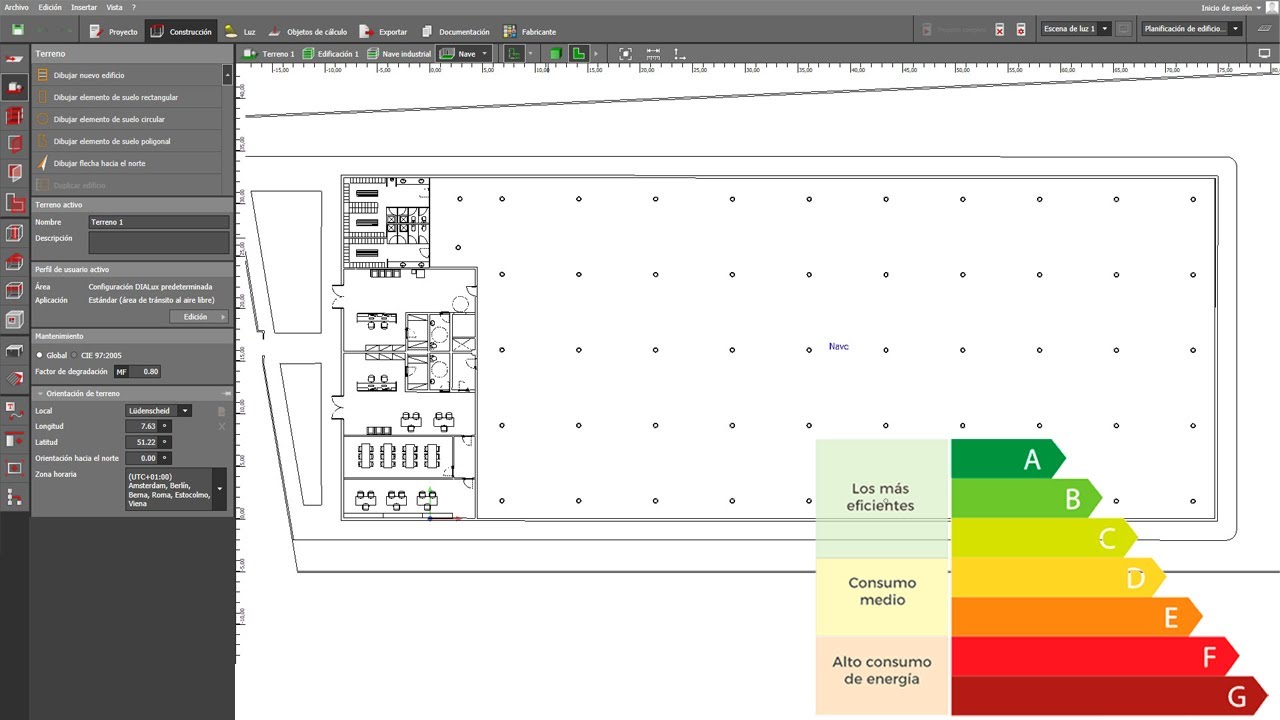Select Nave industrial in the breadcrumb bar
The width and height of the screenshot is (1280, 720).
399,53
